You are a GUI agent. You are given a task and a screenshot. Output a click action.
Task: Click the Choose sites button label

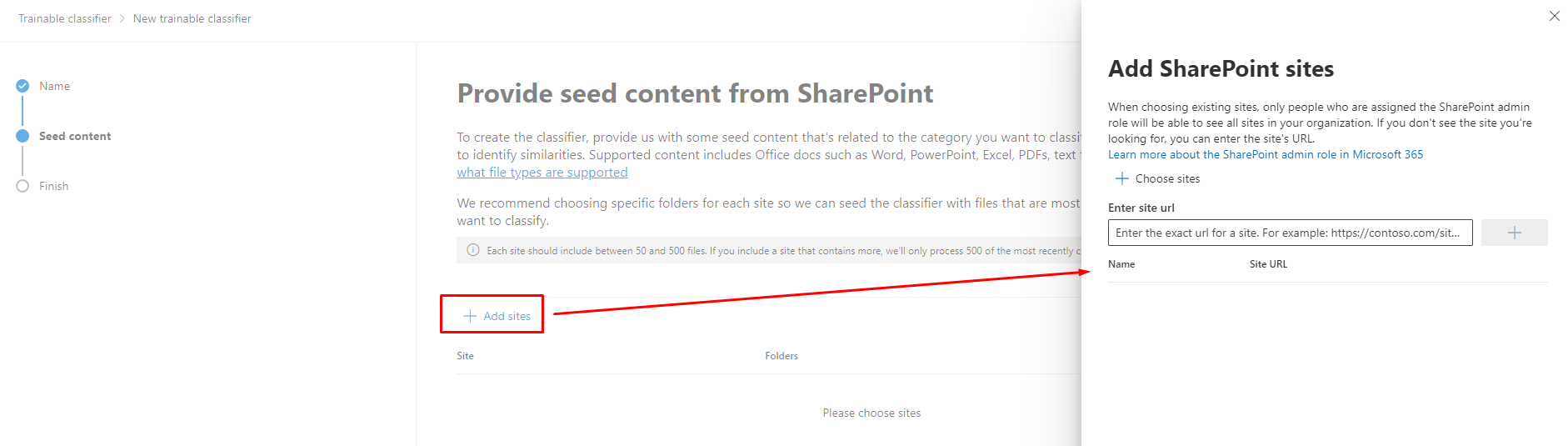point(1167,178)
